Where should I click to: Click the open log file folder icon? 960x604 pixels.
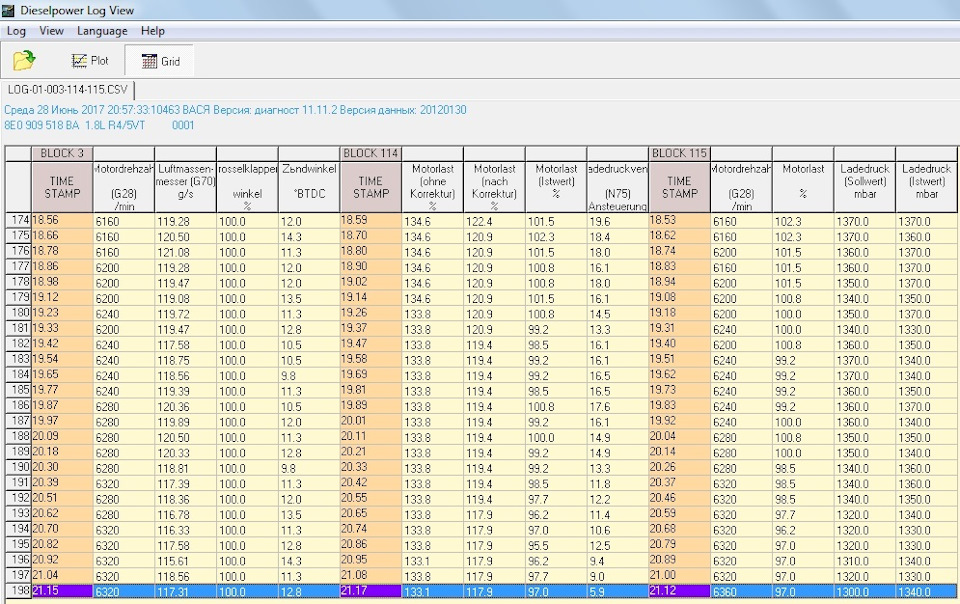(24, 61)
